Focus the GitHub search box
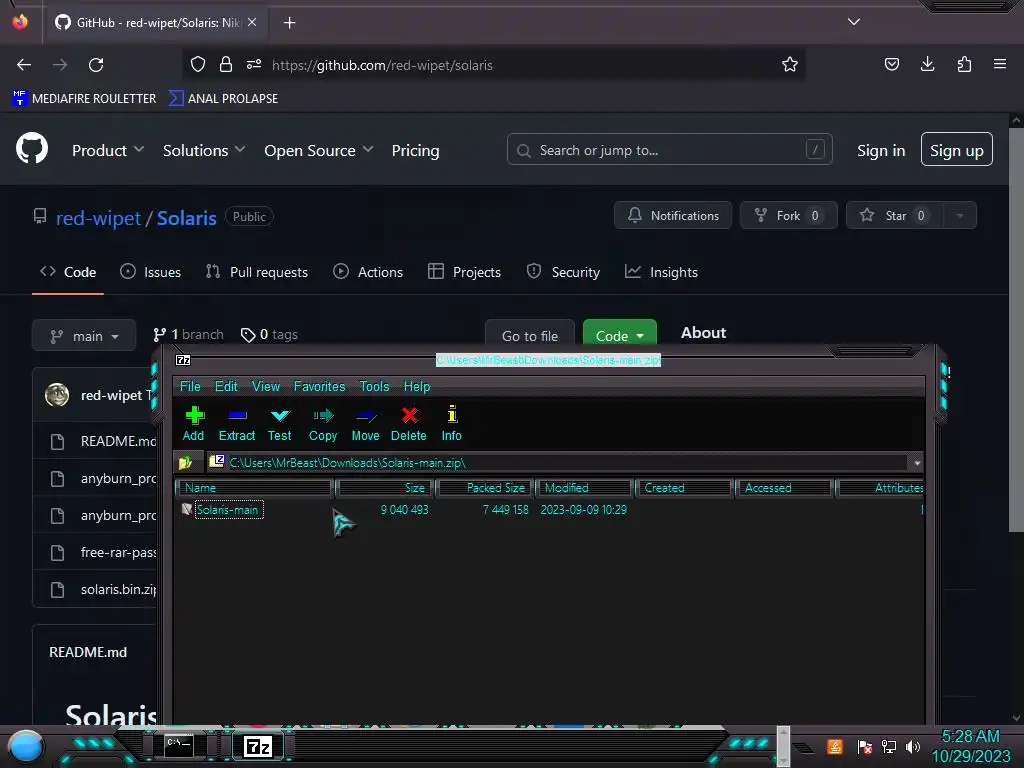 (x=669, y=150)
